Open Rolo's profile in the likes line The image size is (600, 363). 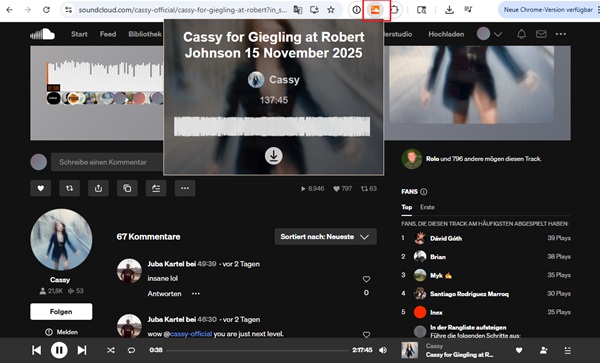pos(432,159)
